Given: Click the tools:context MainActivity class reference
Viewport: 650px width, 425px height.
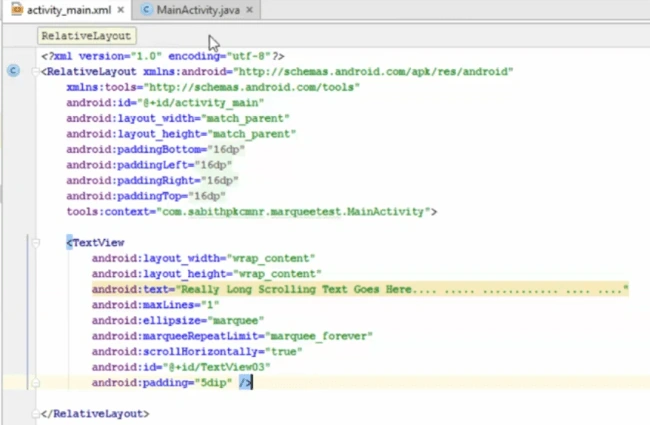Looking at the screenshot, I should pos(386,212).
